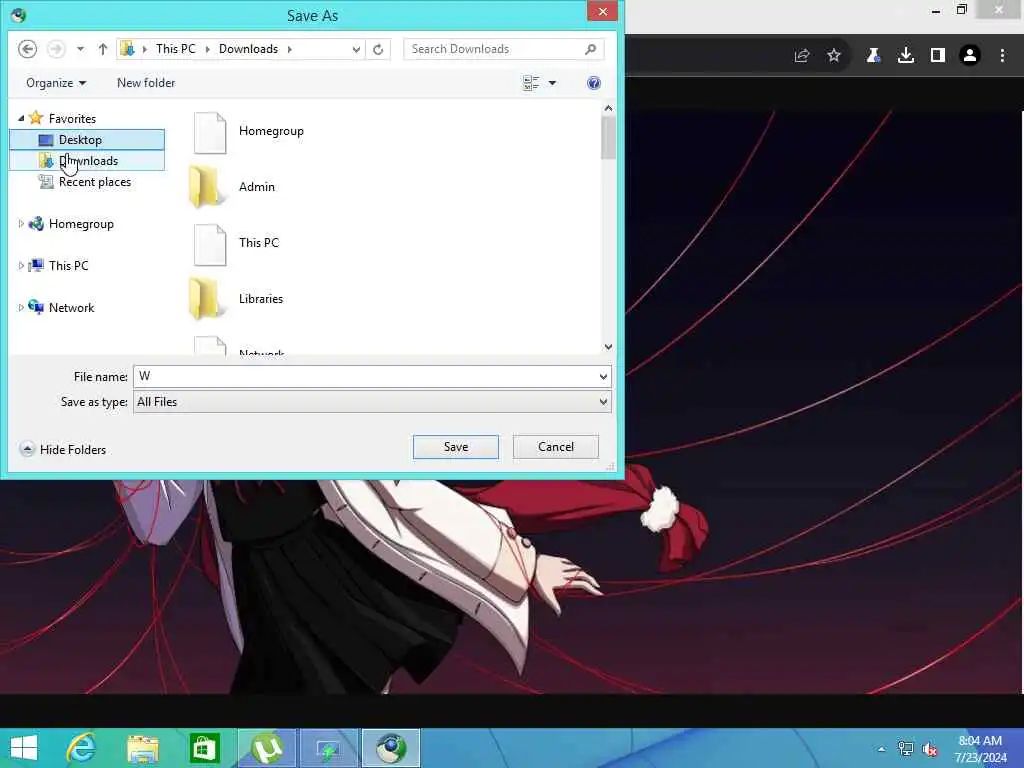Open the browser three-dot menu
Image resolution: width=1024 pixels, height=768 pixels.
pos(1002,56)
